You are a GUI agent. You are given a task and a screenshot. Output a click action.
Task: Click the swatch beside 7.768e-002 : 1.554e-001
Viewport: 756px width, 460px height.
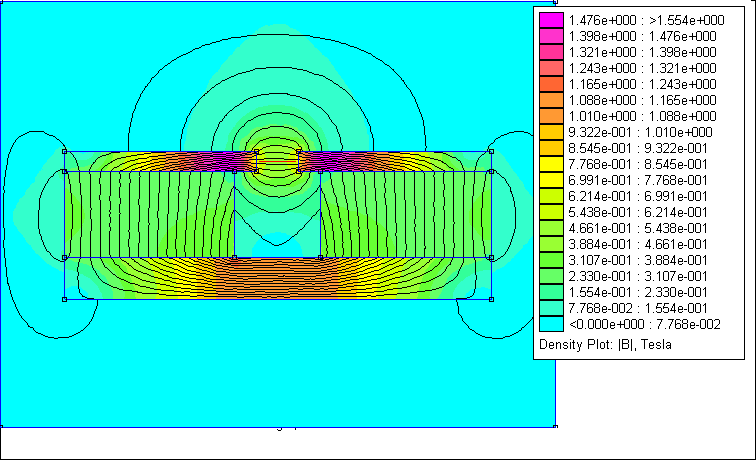(x=551, y=308)
